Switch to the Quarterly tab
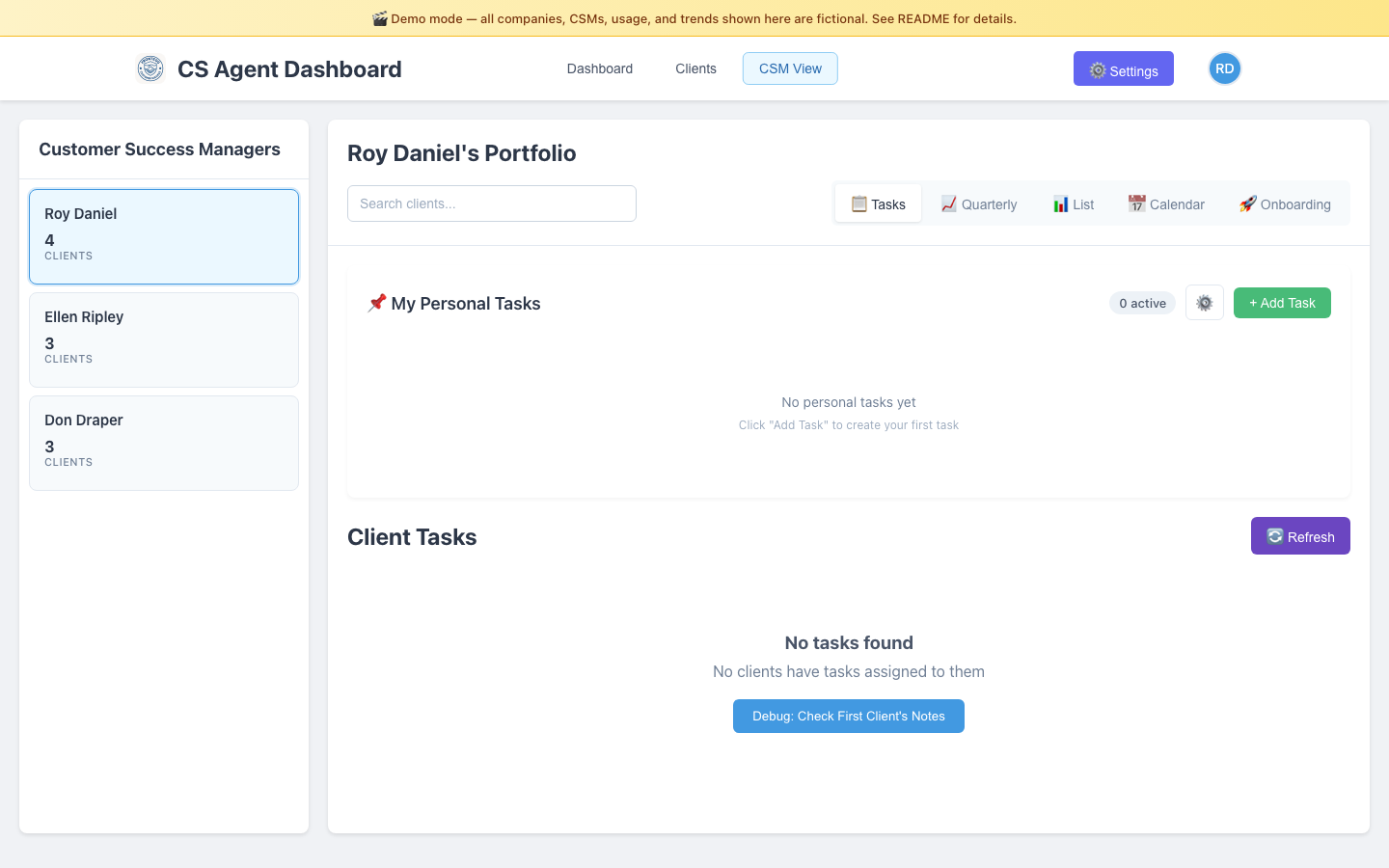This screenshot has width=1389, height=868. coord(978,203)
